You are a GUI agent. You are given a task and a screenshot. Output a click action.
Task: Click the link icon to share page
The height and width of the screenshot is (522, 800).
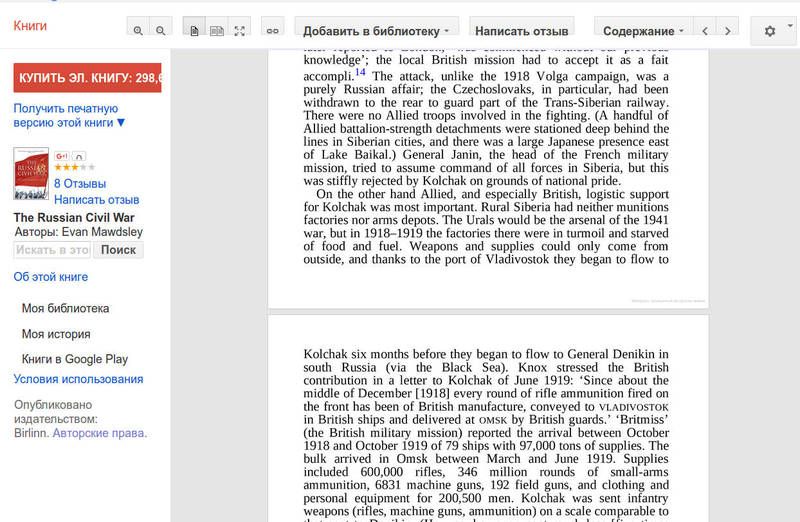(x=272, y=31)
